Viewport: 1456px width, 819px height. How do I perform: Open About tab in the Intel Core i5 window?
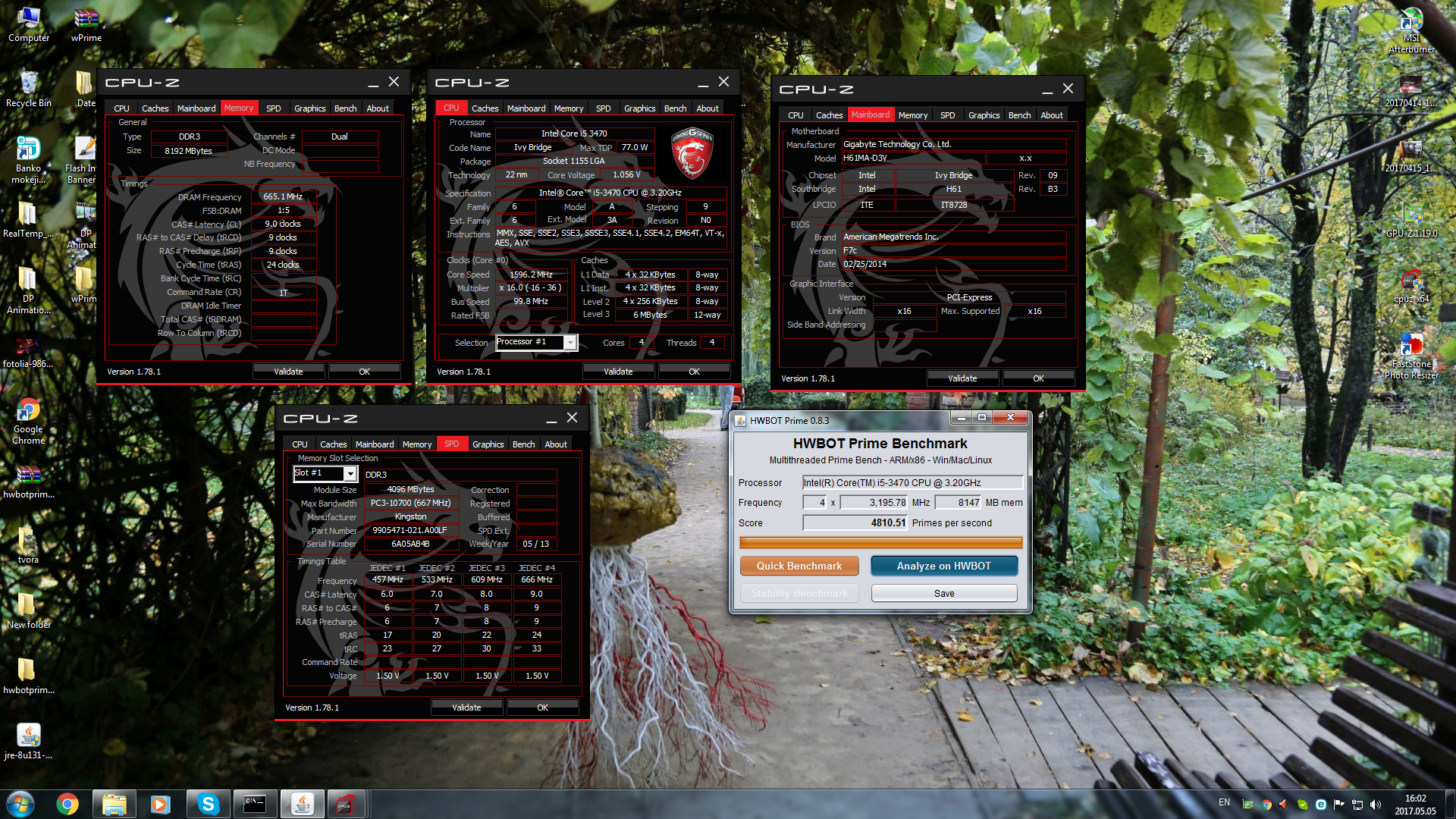click(708, 108)
